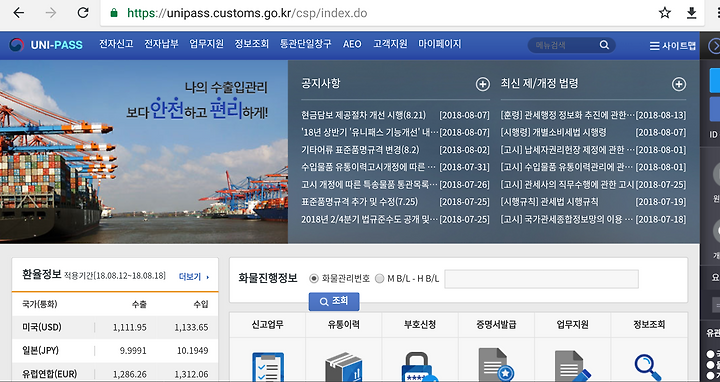This screenshot has width=720, height=382.
Task: Open notice 표준품명규격 추가 및 수정(7.25)
Action: coord(360,202)
